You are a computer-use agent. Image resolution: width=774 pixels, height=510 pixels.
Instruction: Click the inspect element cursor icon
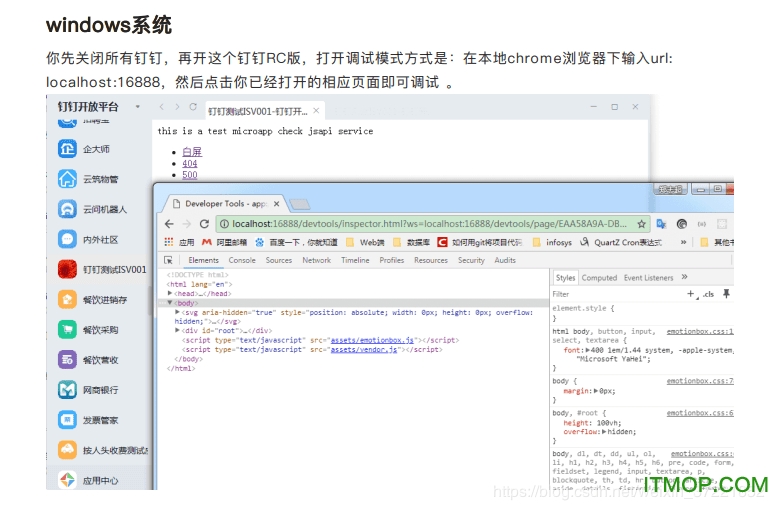coord(166,260)
